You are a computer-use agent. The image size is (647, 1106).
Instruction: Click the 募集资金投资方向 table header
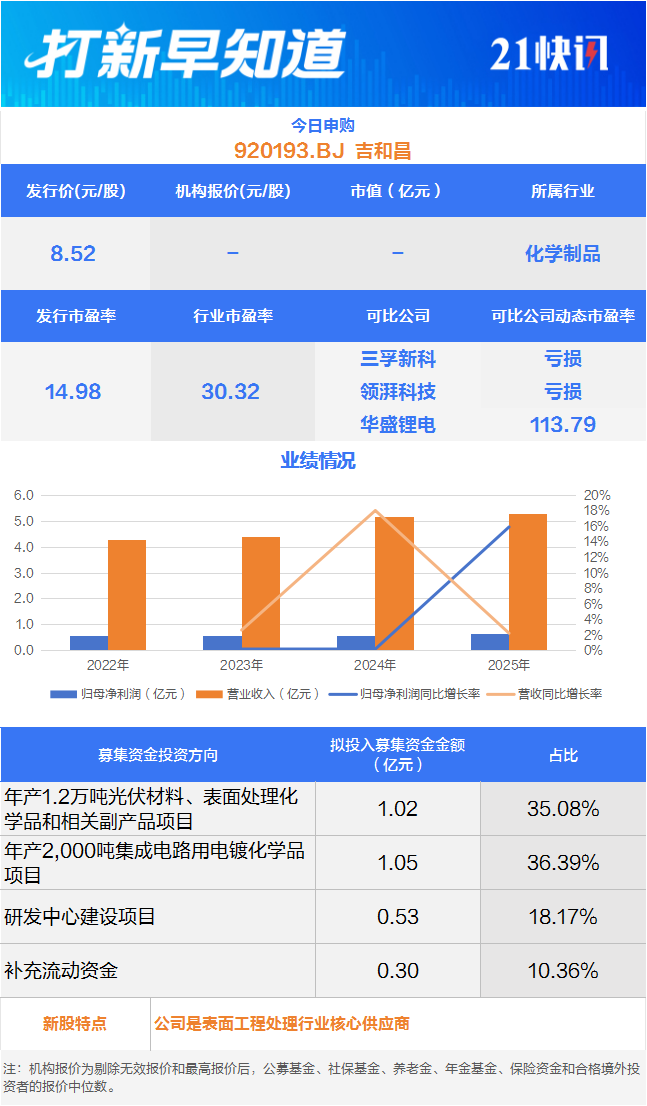click(158, 755)
